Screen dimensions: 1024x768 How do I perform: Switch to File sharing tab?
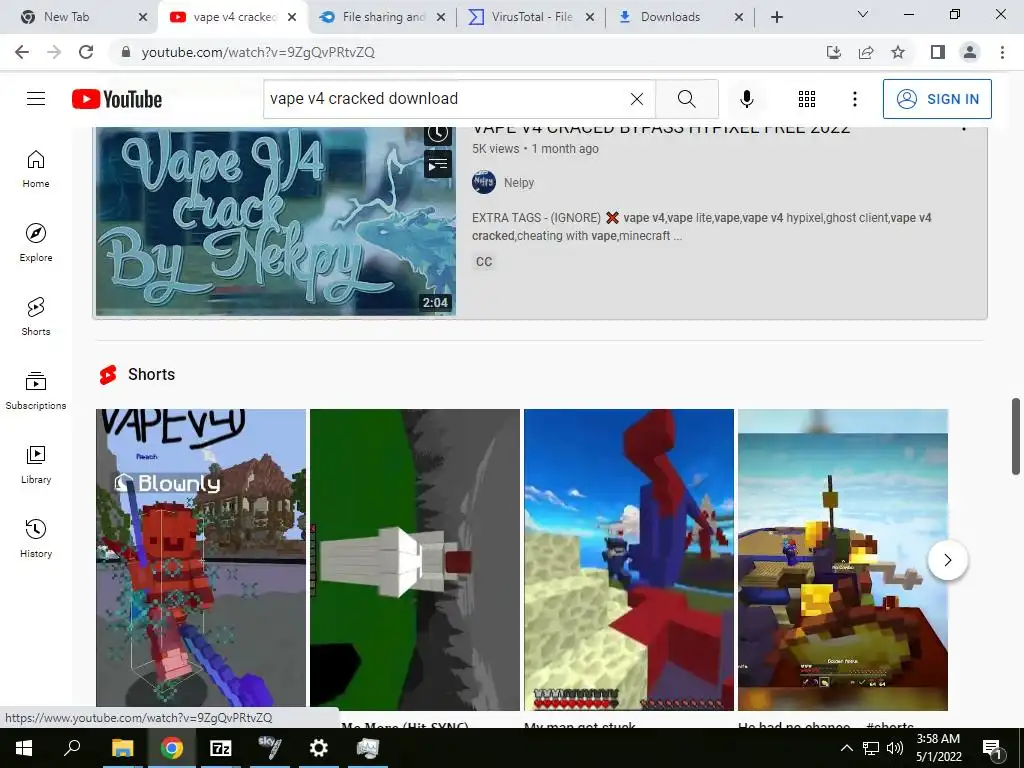coord(383,17)
